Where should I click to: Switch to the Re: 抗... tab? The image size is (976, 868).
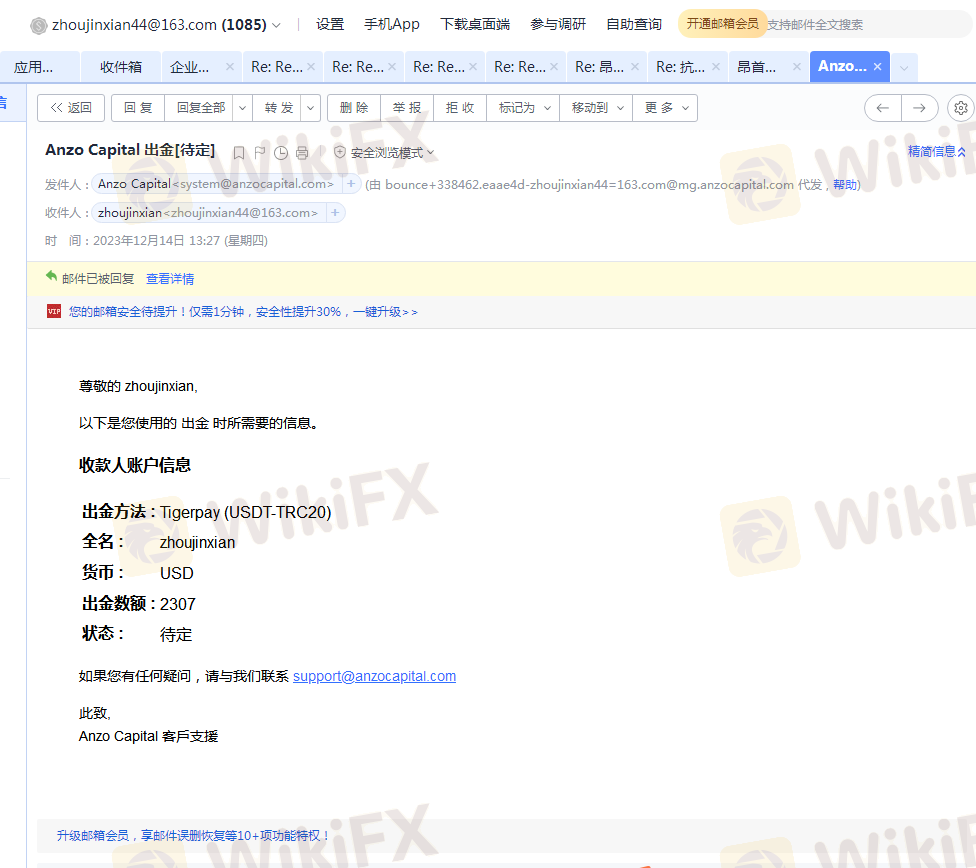680,67
